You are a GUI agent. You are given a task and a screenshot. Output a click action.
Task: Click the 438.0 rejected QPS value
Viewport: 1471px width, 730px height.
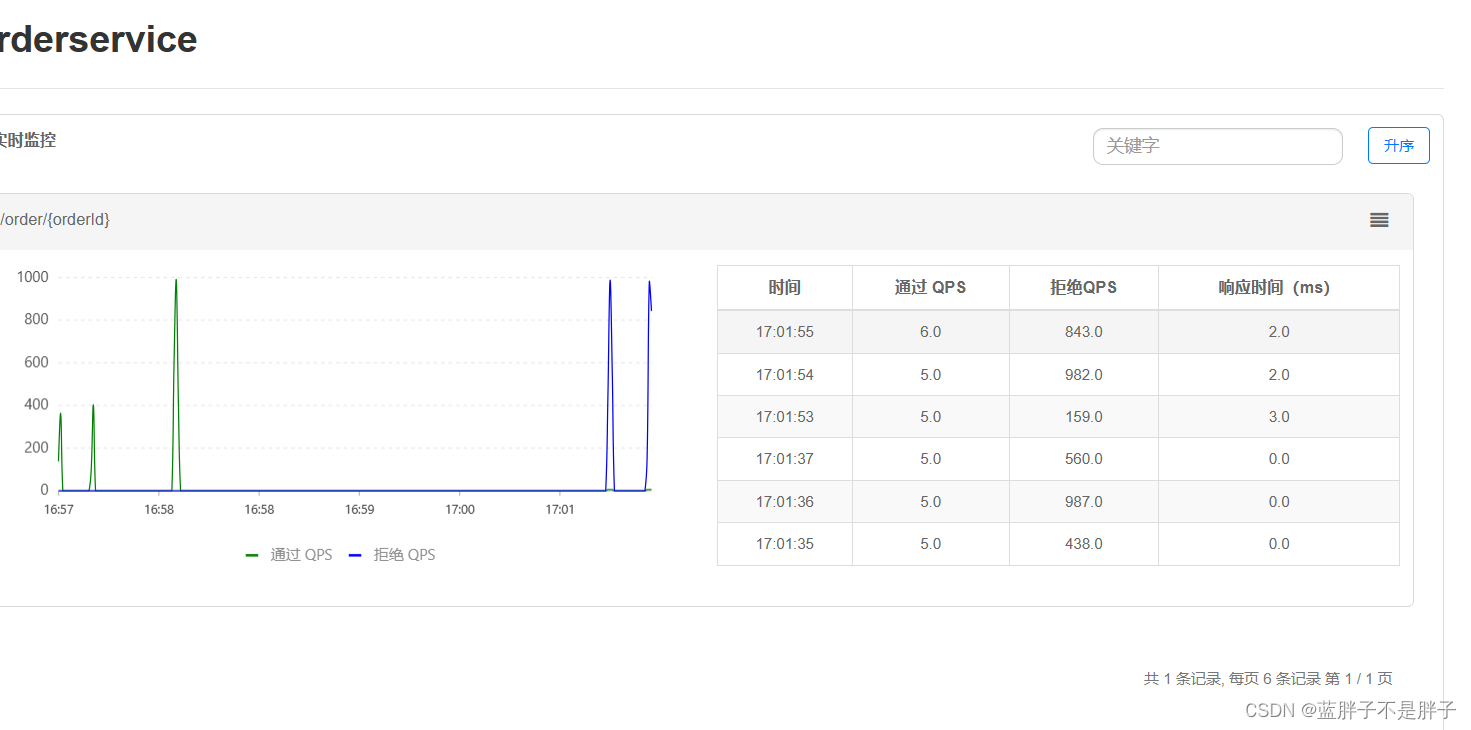[x=1083, y=544]
